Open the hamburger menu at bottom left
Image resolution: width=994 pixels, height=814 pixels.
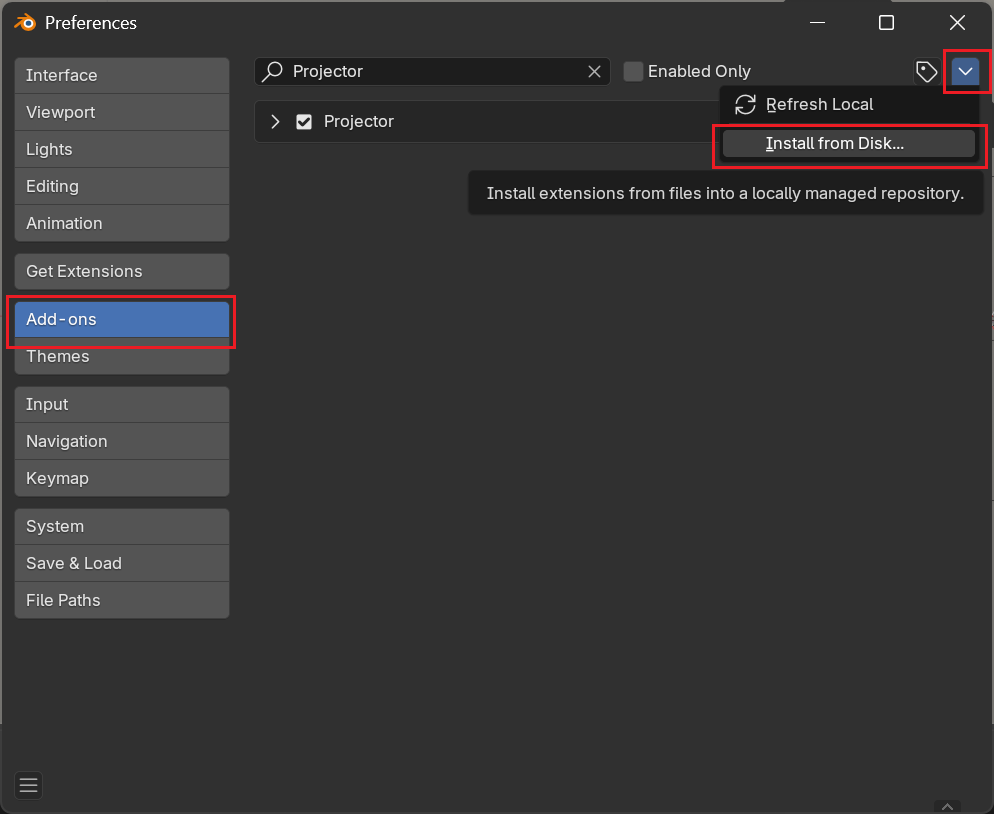29,785
